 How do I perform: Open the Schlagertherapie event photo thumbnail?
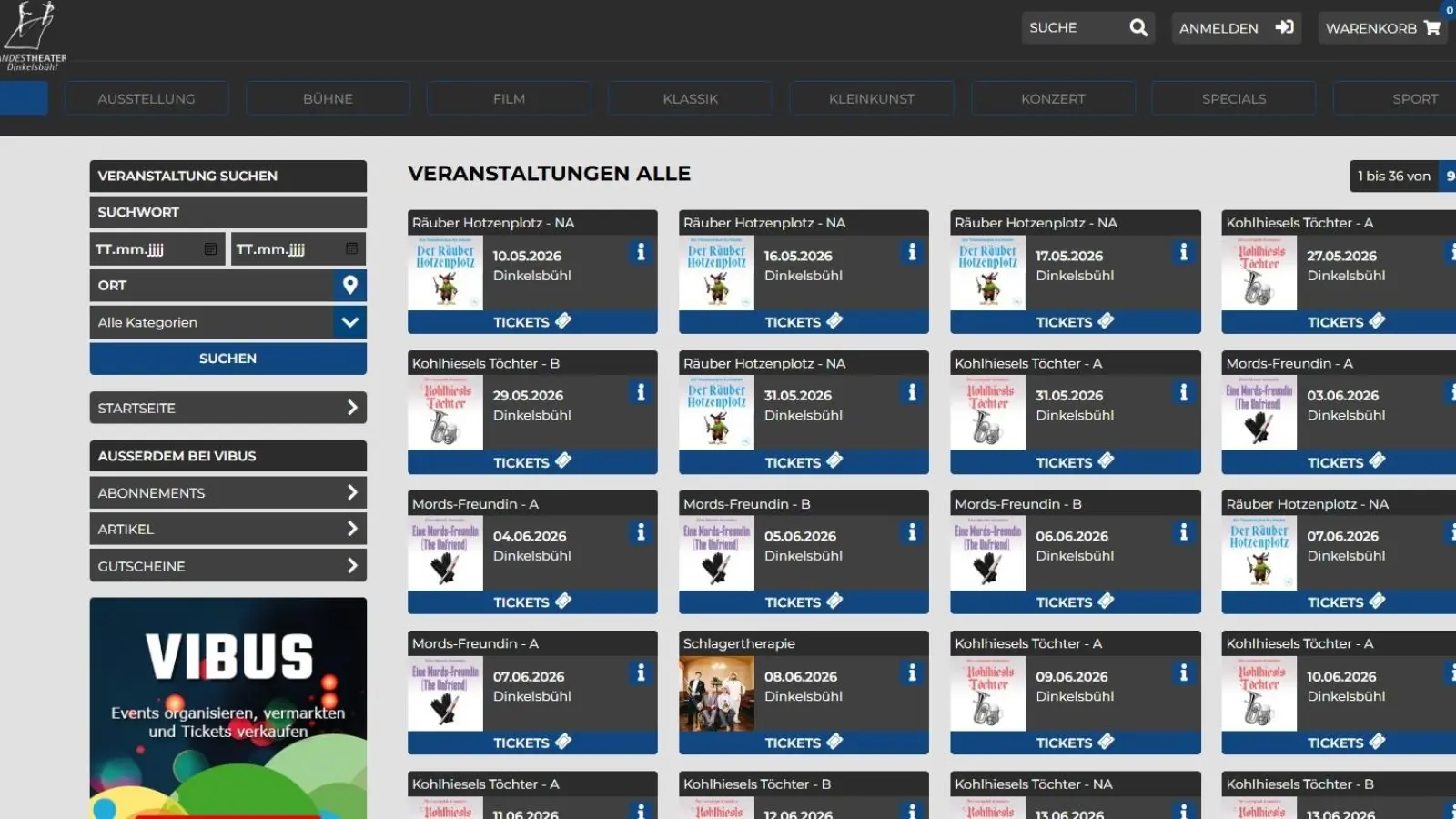pyautogui.click(x=717, y=693)
